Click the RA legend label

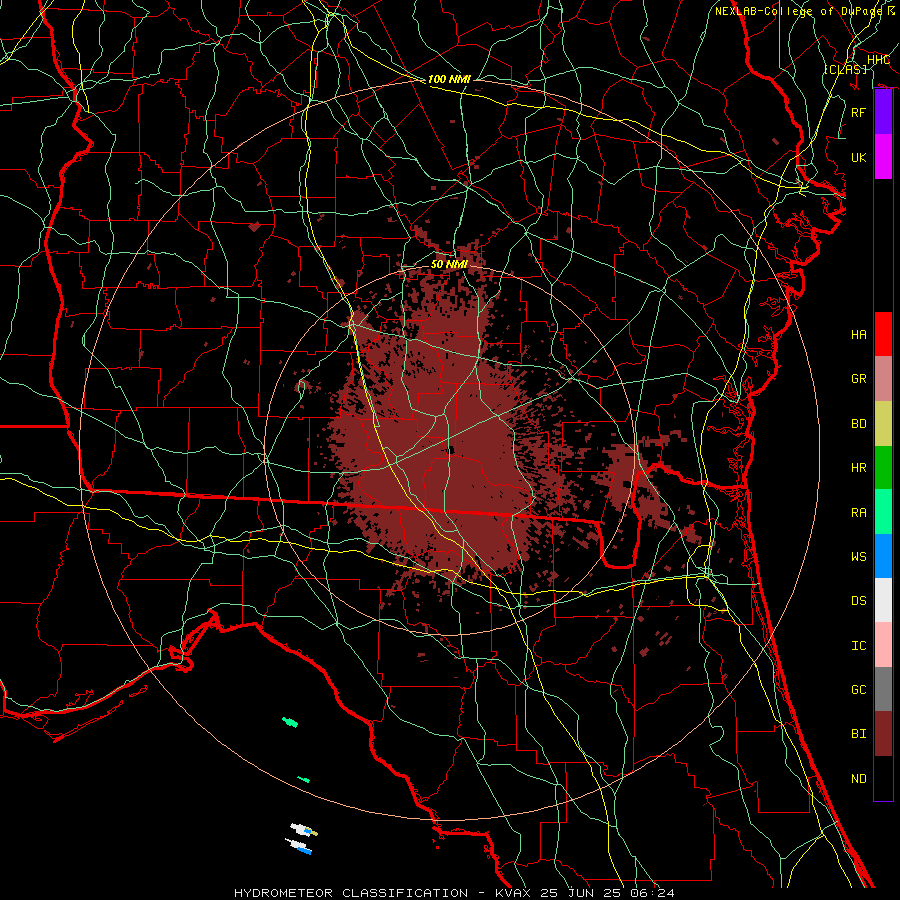(858, 512)
